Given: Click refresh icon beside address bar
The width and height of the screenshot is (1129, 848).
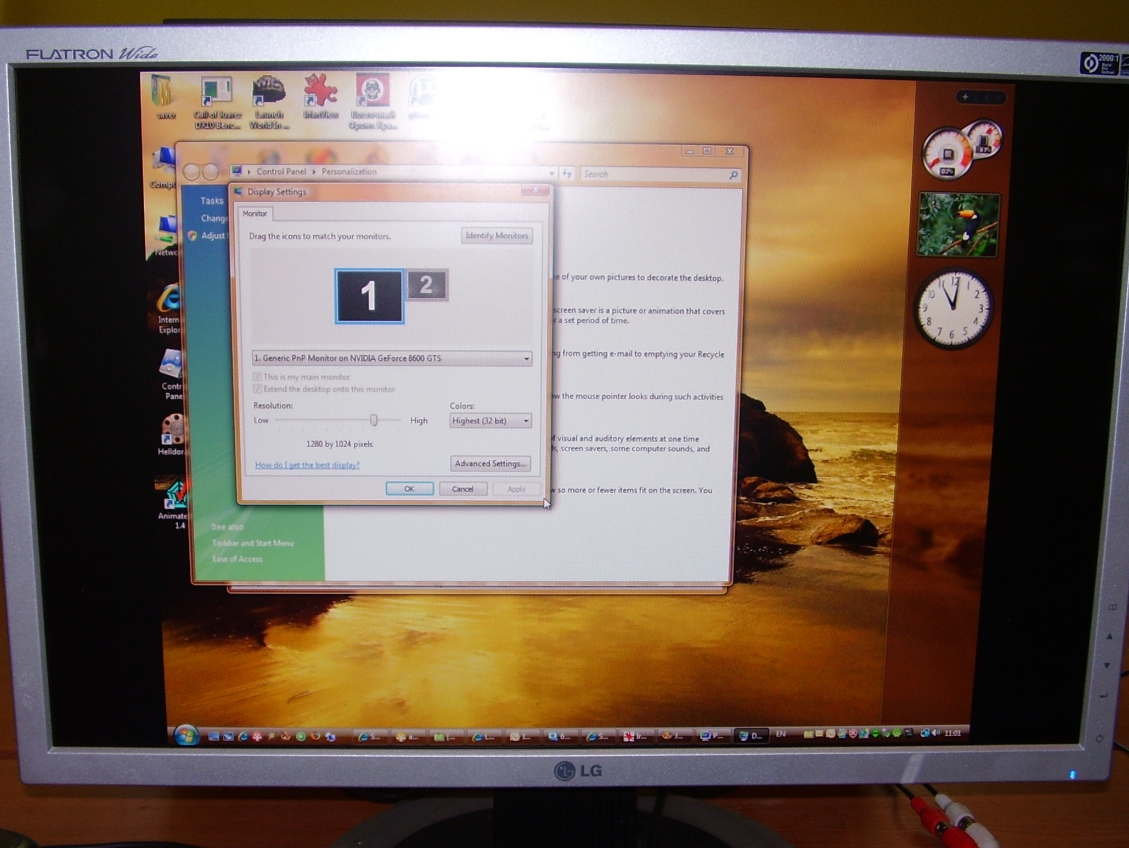Looking at the screenshot, I should pyautogui.click(x=567, y=173).
